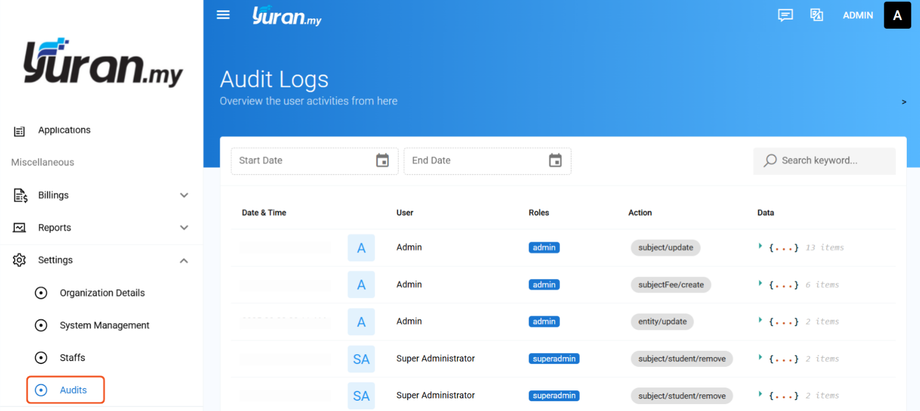
Task: Open Organization Details in sidebar
Action: coord(101,293)
